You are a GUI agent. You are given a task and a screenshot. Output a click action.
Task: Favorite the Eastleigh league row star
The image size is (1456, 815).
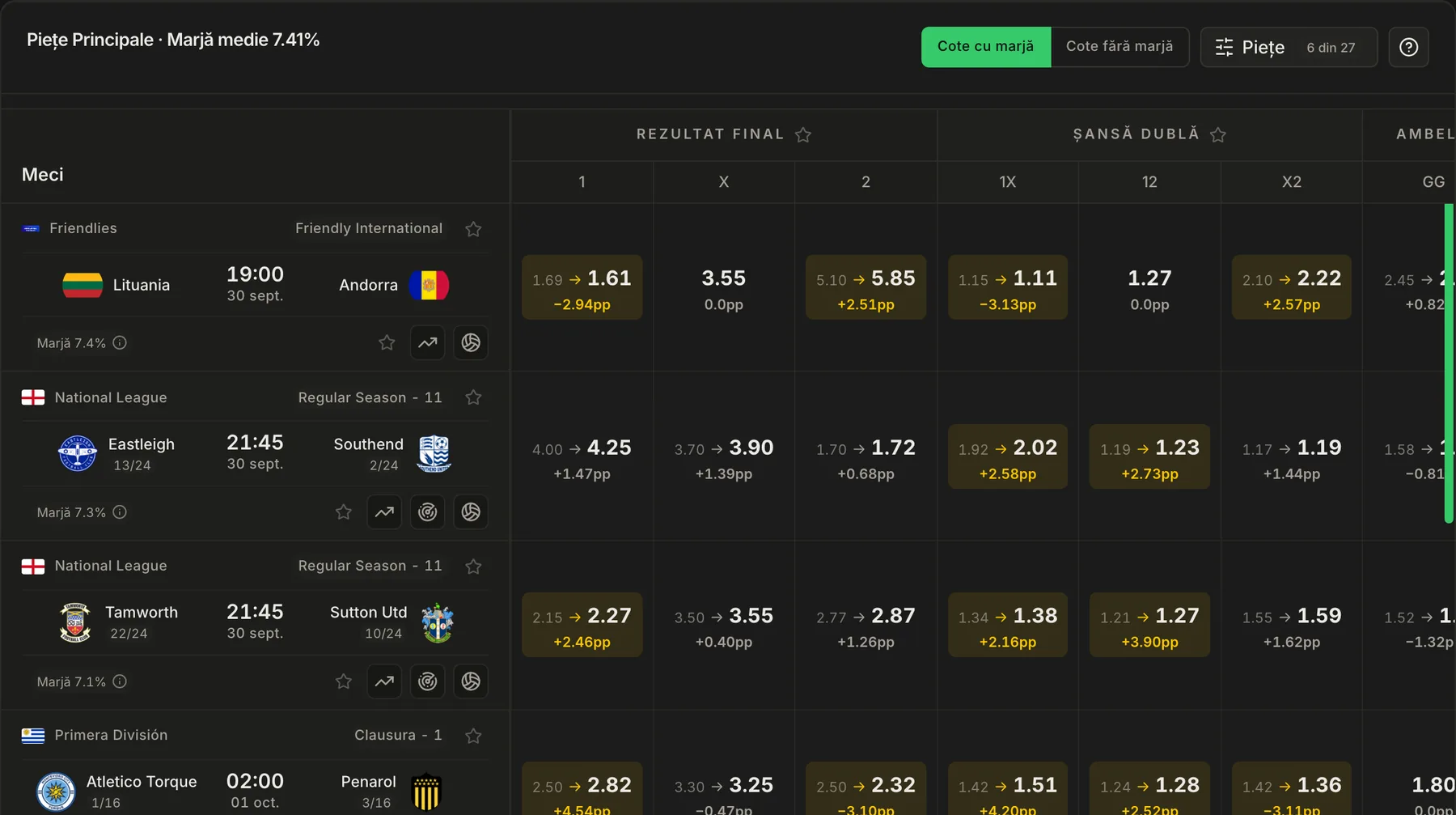click(x=473, y=397)
